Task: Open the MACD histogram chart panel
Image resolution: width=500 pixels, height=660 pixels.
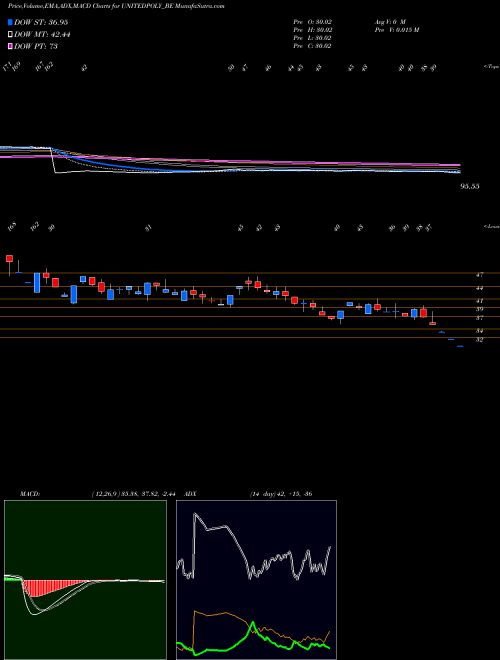Action: pyautogui.click(x=85, y=580)
